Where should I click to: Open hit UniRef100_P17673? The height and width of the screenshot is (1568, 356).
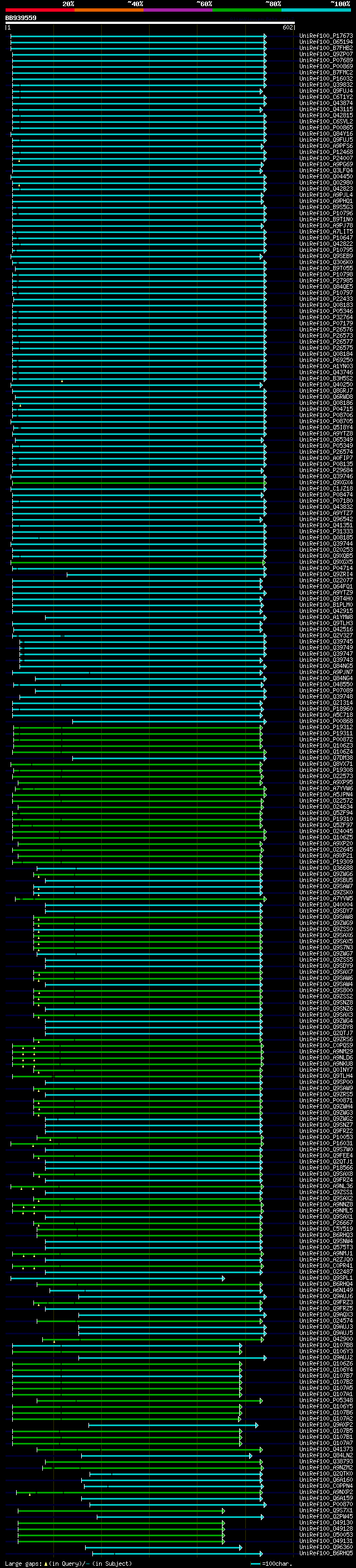point(326,36)
